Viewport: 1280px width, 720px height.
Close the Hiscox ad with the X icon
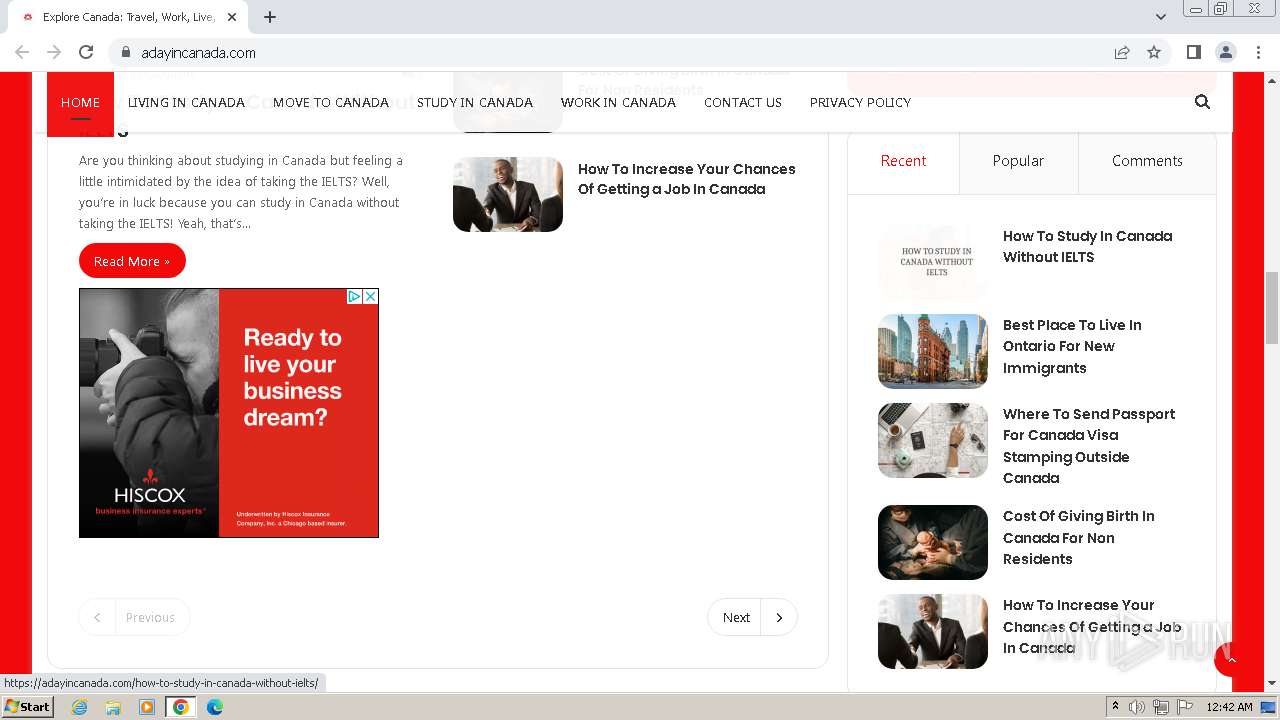[370, 297]
